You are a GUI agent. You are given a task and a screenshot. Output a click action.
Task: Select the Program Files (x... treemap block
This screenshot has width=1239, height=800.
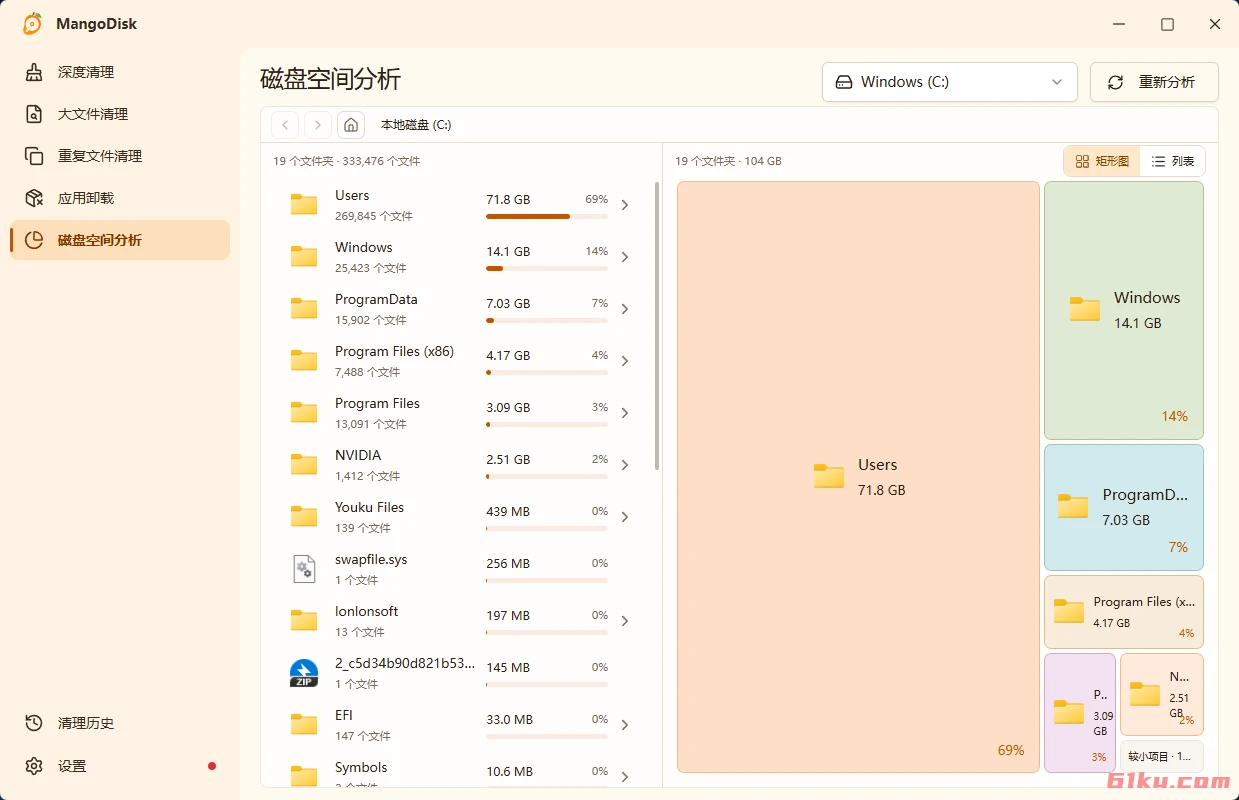1124,612
